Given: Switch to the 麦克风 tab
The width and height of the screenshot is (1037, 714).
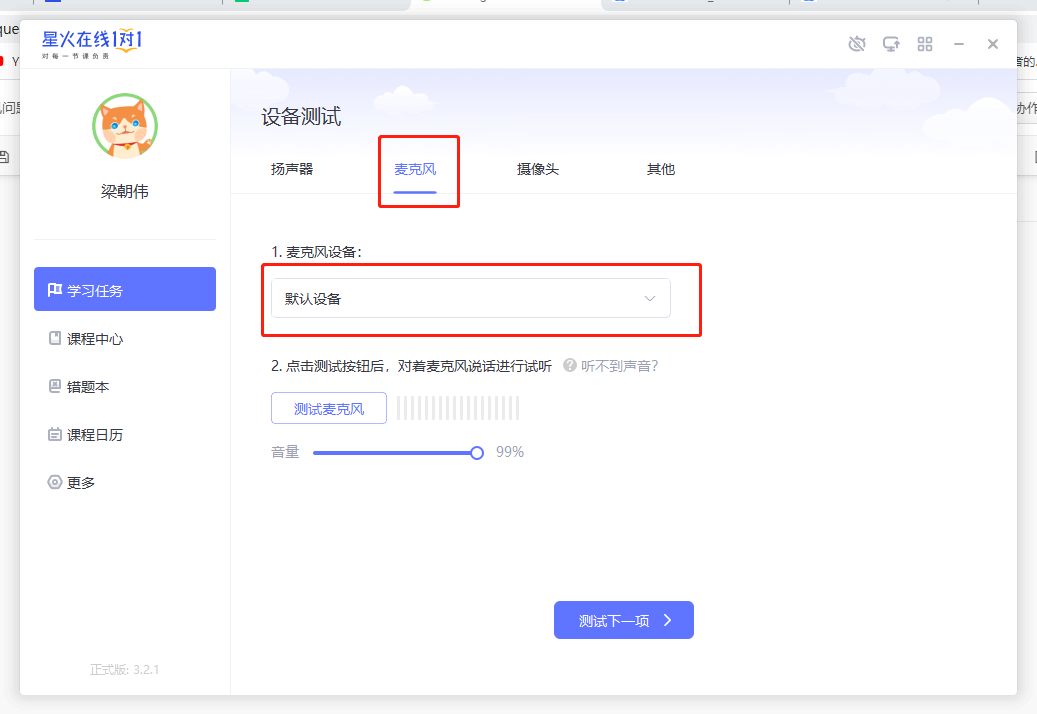Looking at the screenshot, I should (415, 169).
